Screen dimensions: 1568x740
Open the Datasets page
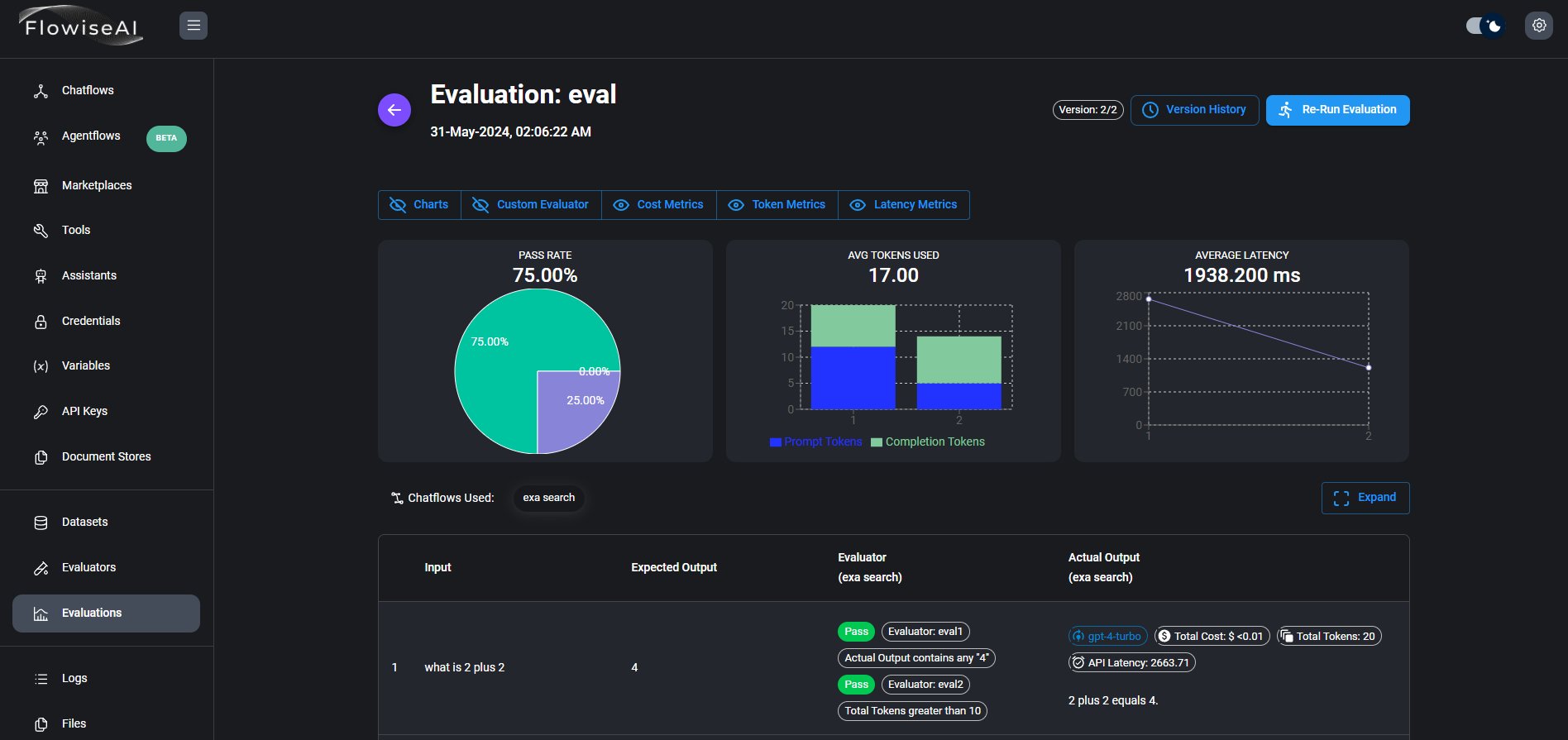(106, 522)
